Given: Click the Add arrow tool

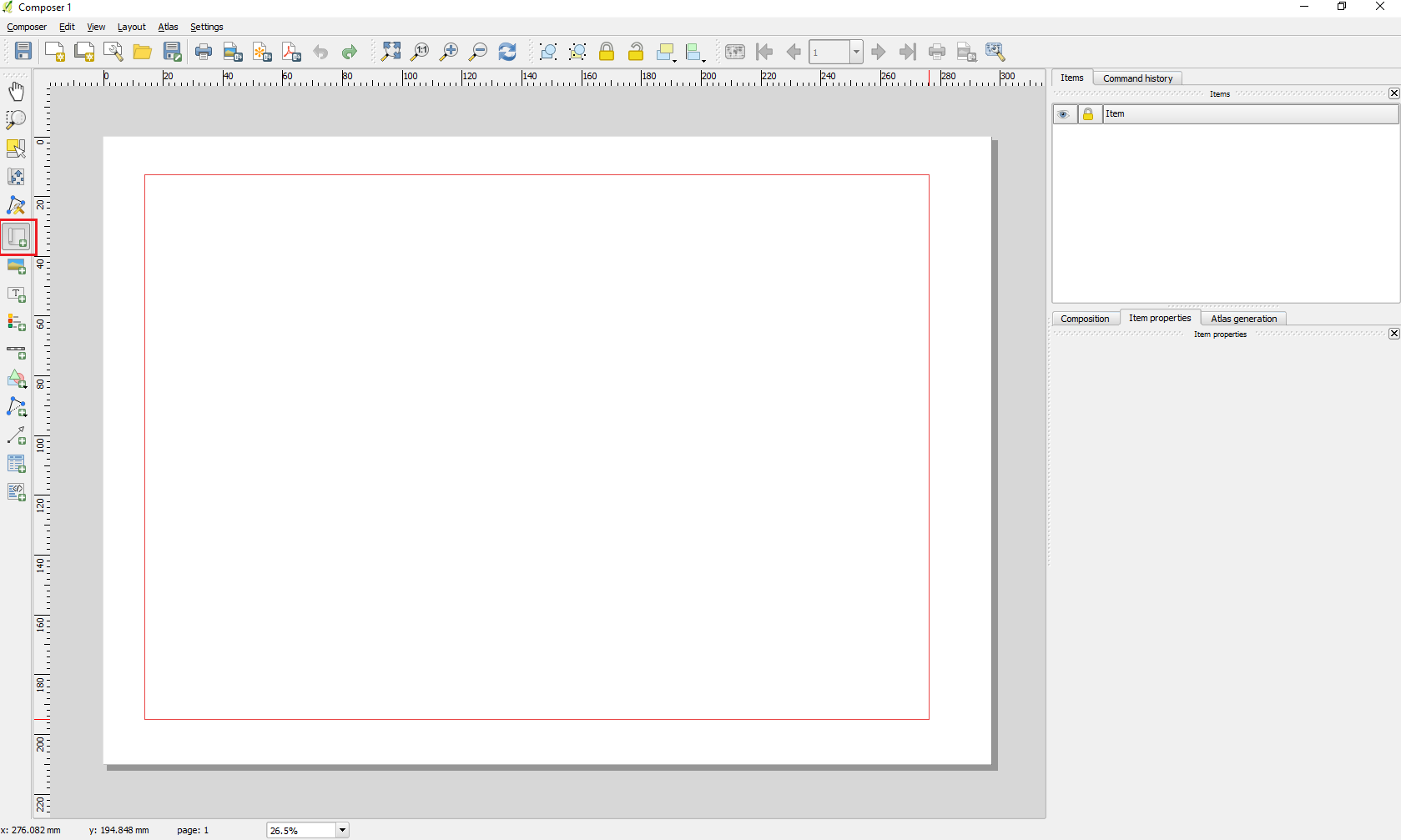Looking at the screenshot, I should pyautogui.click(x=17, y=436).
